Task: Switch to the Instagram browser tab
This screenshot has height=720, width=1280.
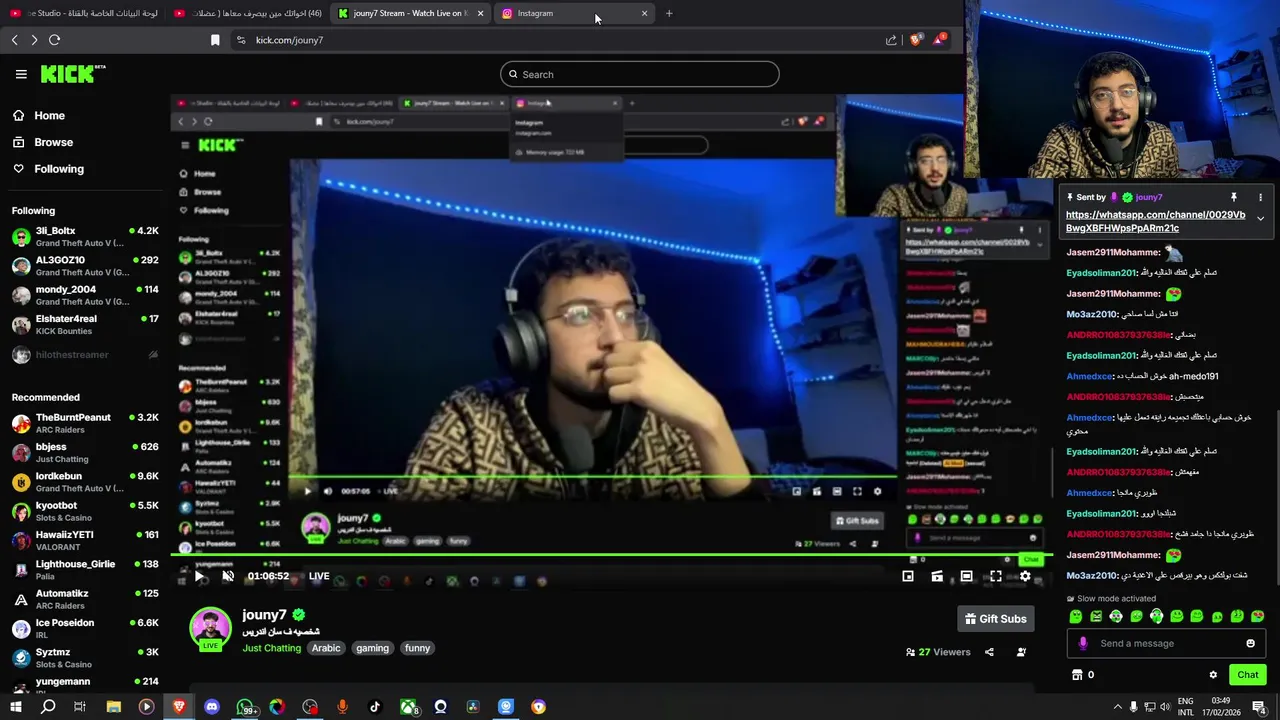Action: point(575,13)
